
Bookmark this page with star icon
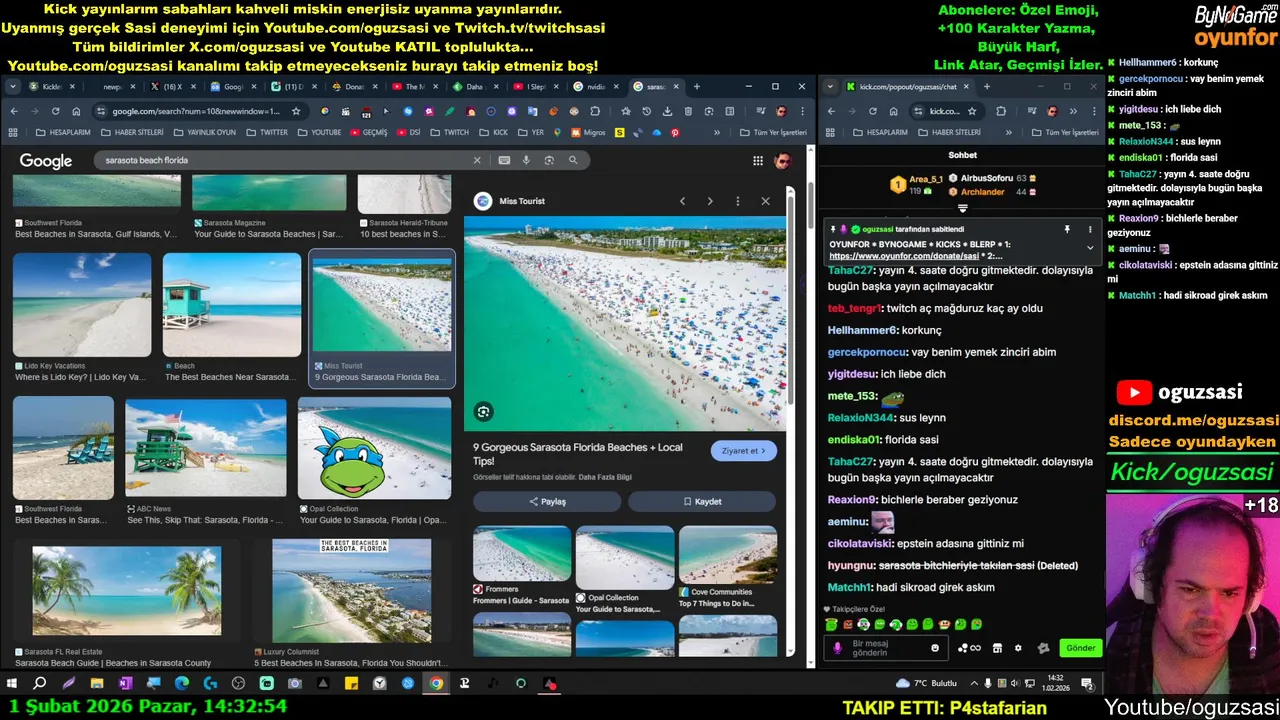(x=296, y=111)
